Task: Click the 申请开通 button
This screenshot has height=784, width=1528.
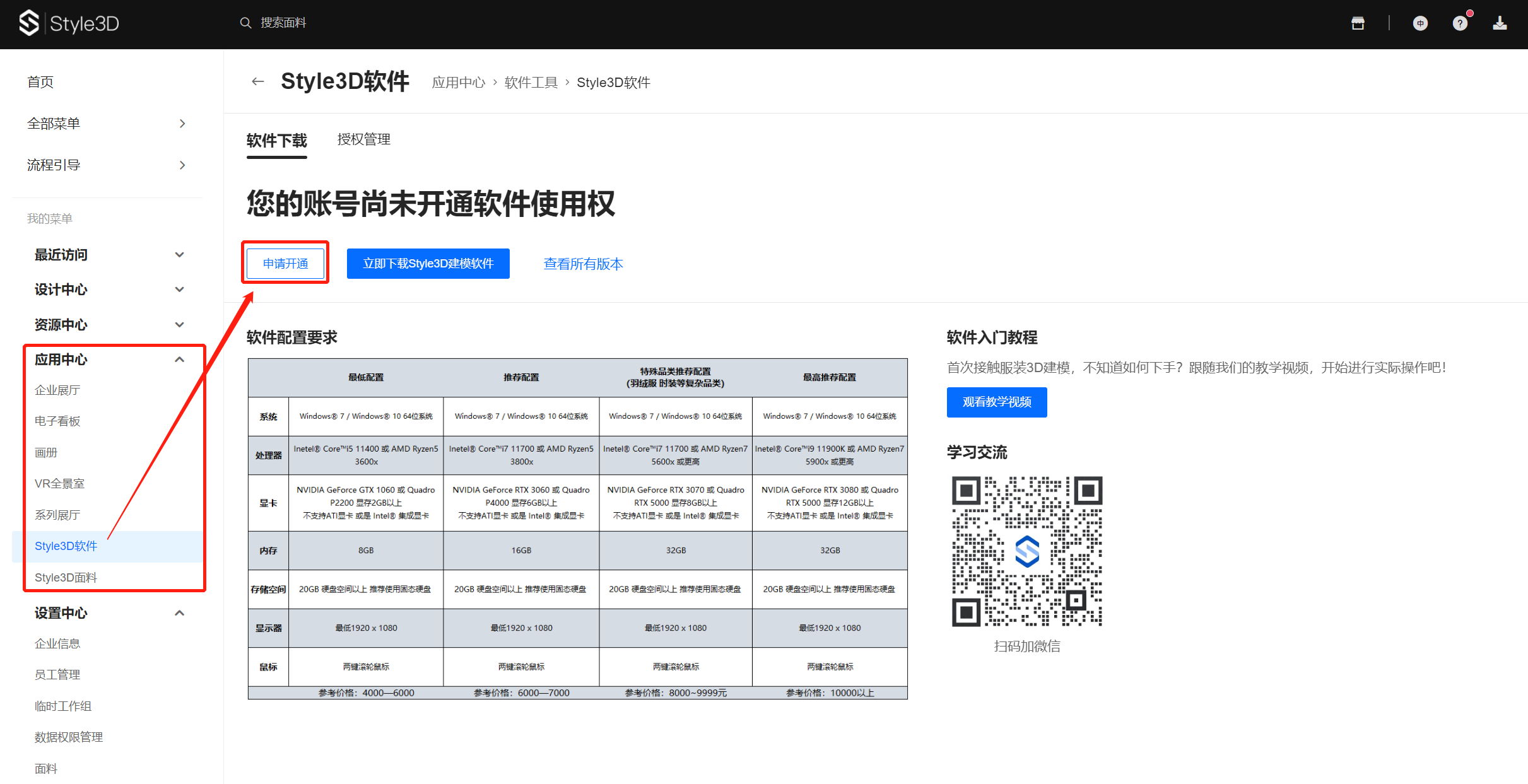Action: (x=285, y=263)
